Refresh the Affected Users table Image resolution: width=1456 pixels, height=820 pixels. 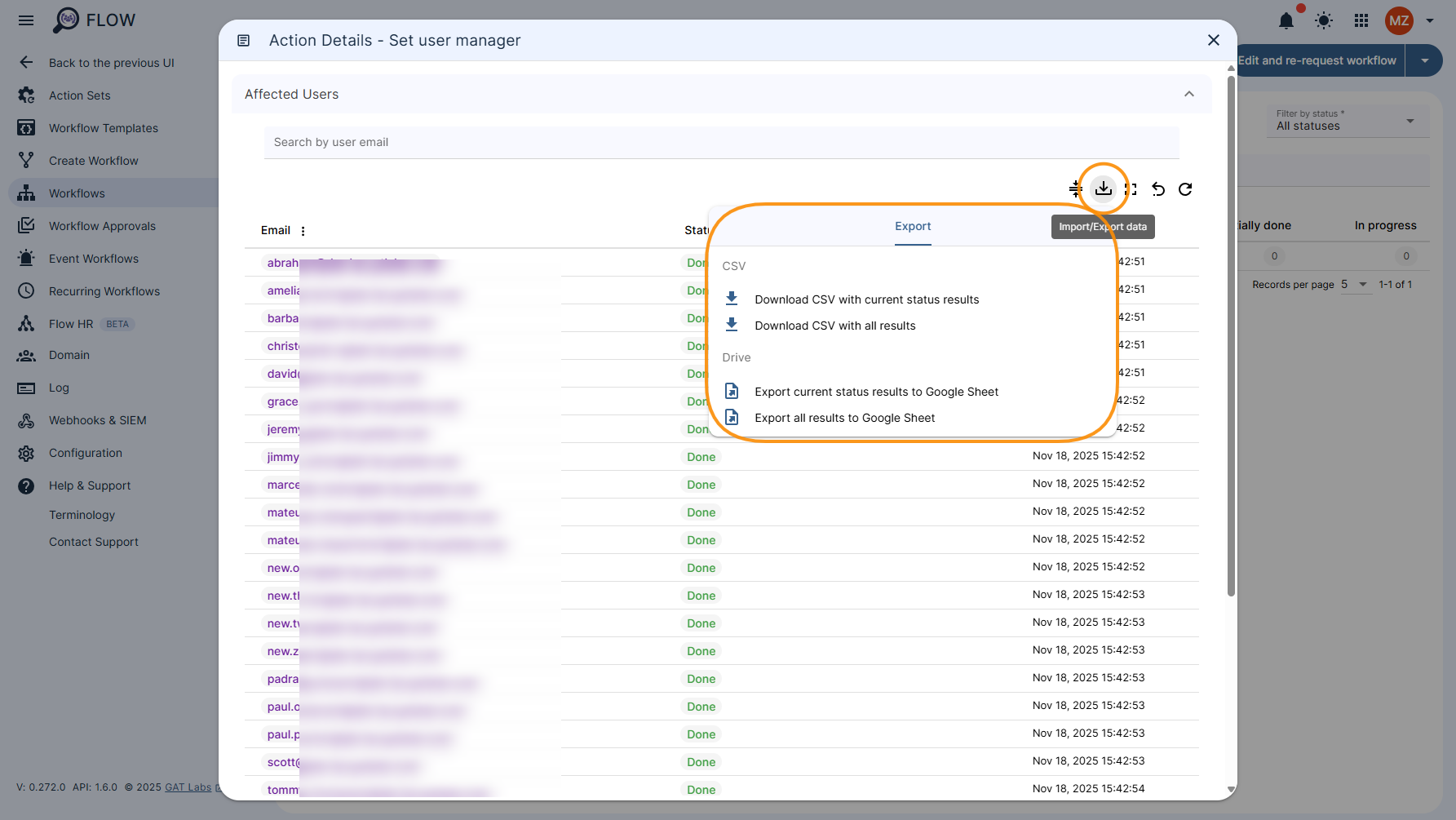tap(1185, 188)
